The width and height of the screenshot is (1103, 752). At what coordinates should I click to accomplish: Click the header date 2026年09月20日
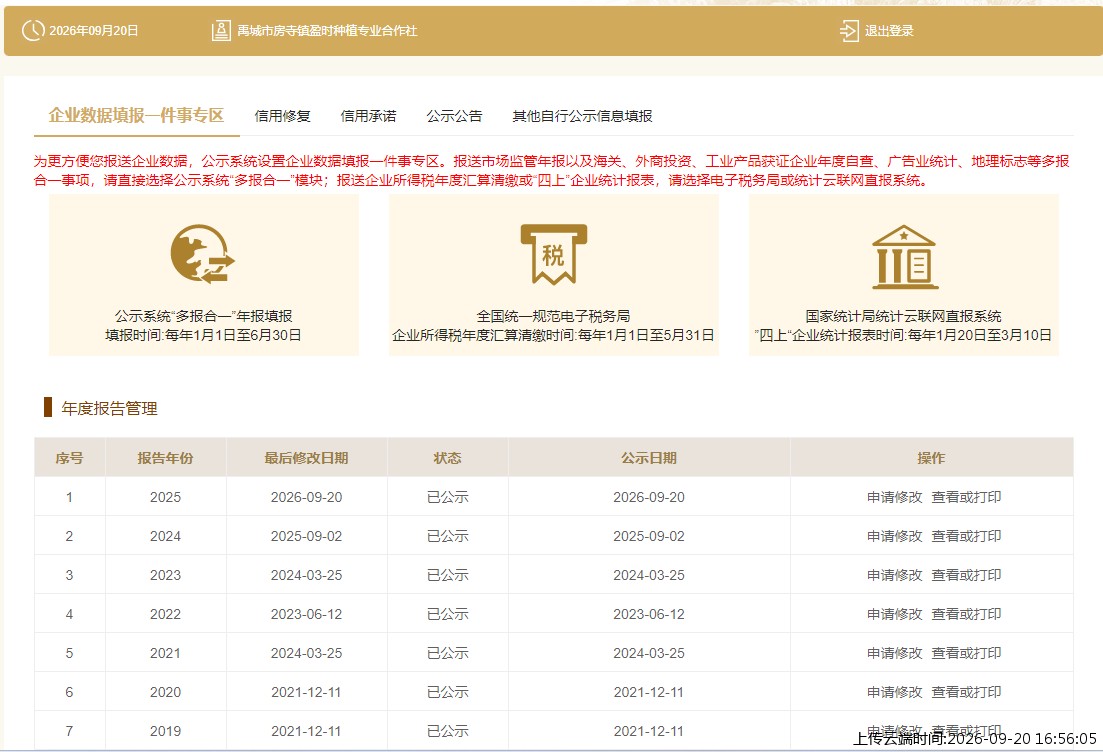[94, 31]
